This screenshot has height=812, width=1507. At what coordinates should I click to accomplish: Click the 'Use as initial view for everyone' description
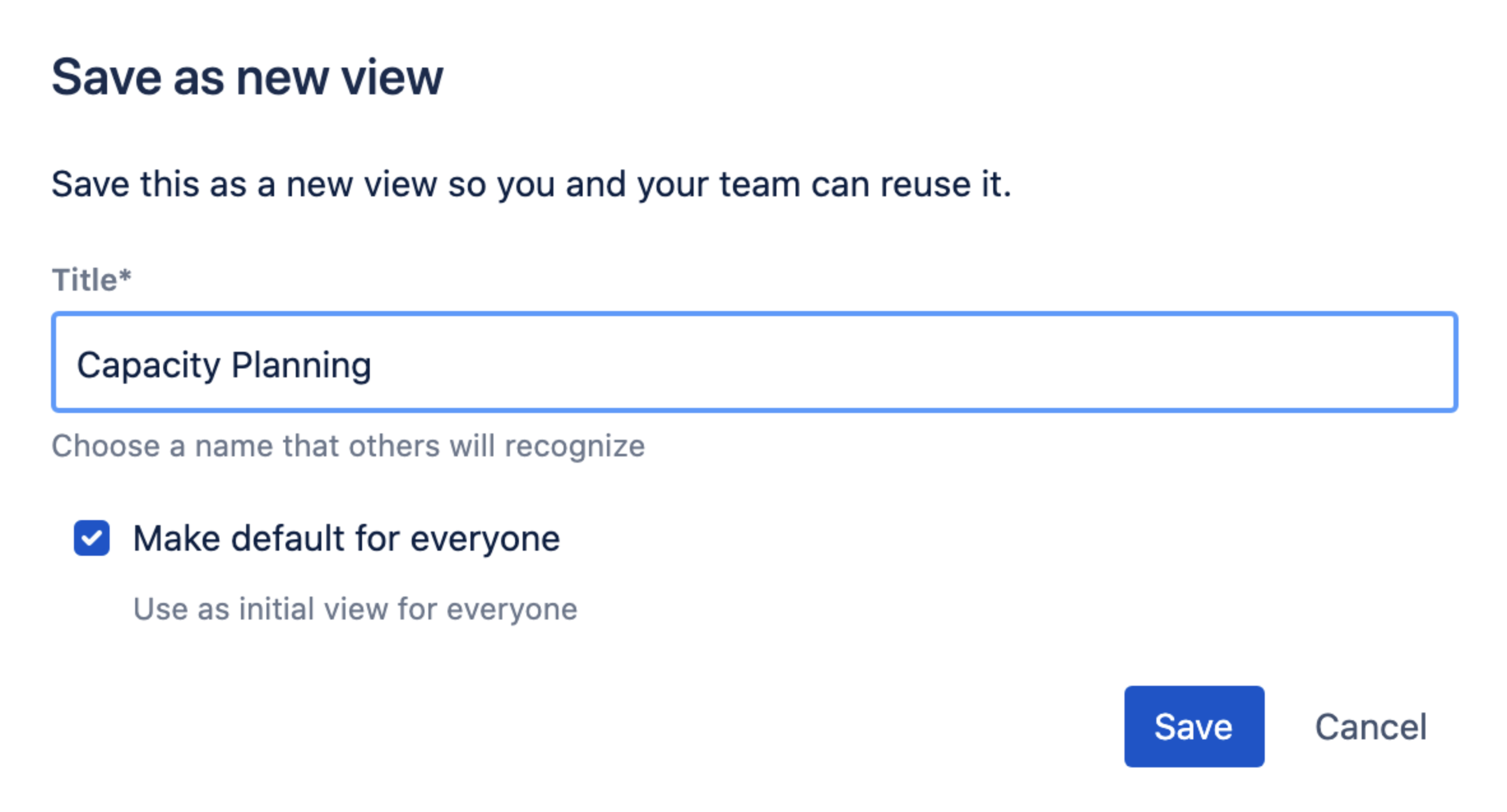355,609
